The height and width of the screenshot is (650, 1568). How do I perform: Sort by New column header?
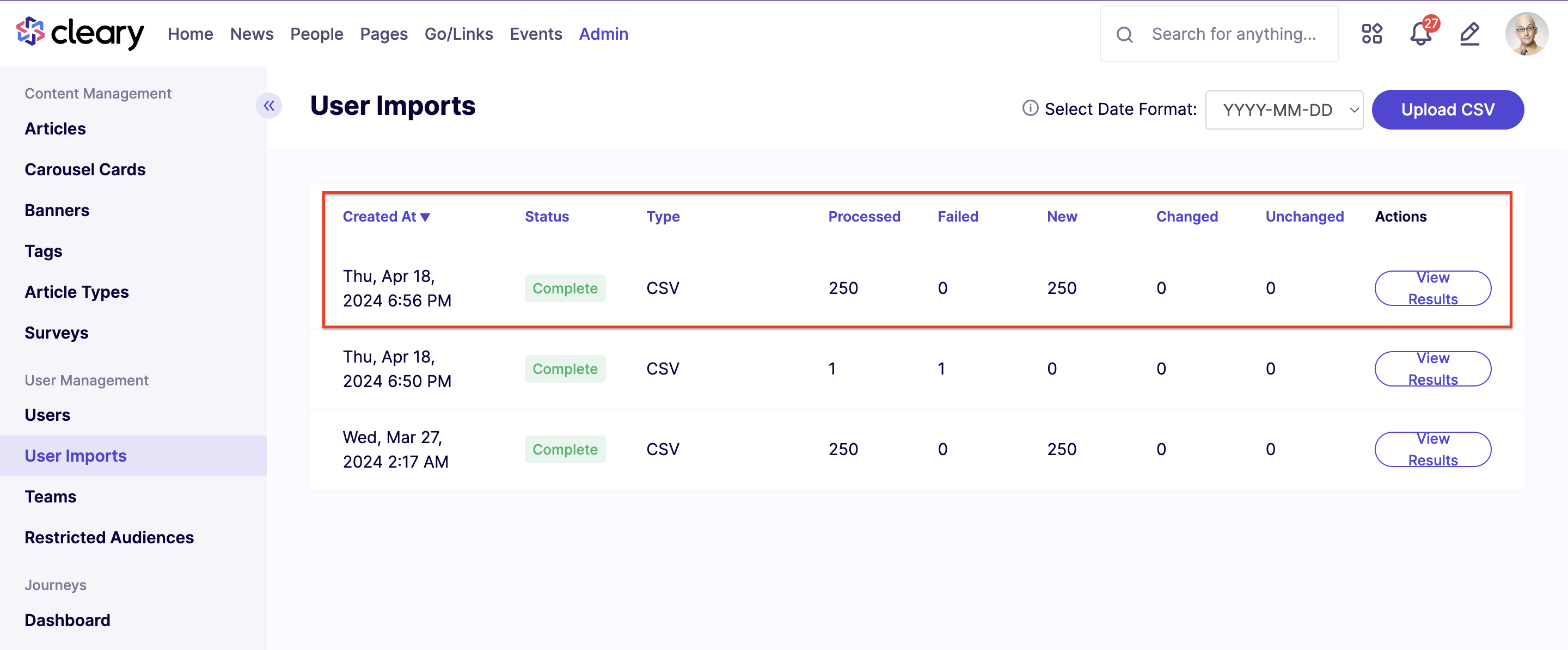click(x=1062, y=217)
